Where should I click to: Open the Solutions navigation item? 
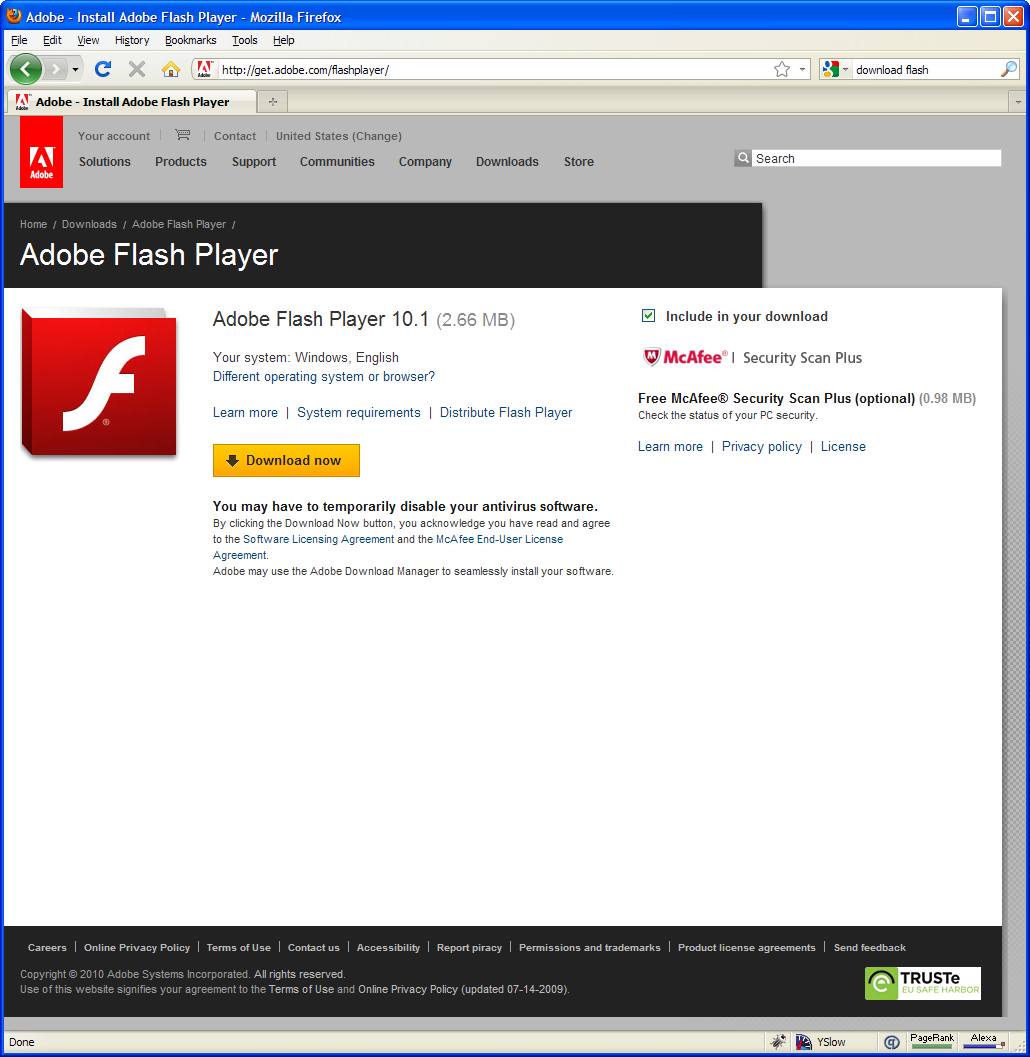[104, 162]
